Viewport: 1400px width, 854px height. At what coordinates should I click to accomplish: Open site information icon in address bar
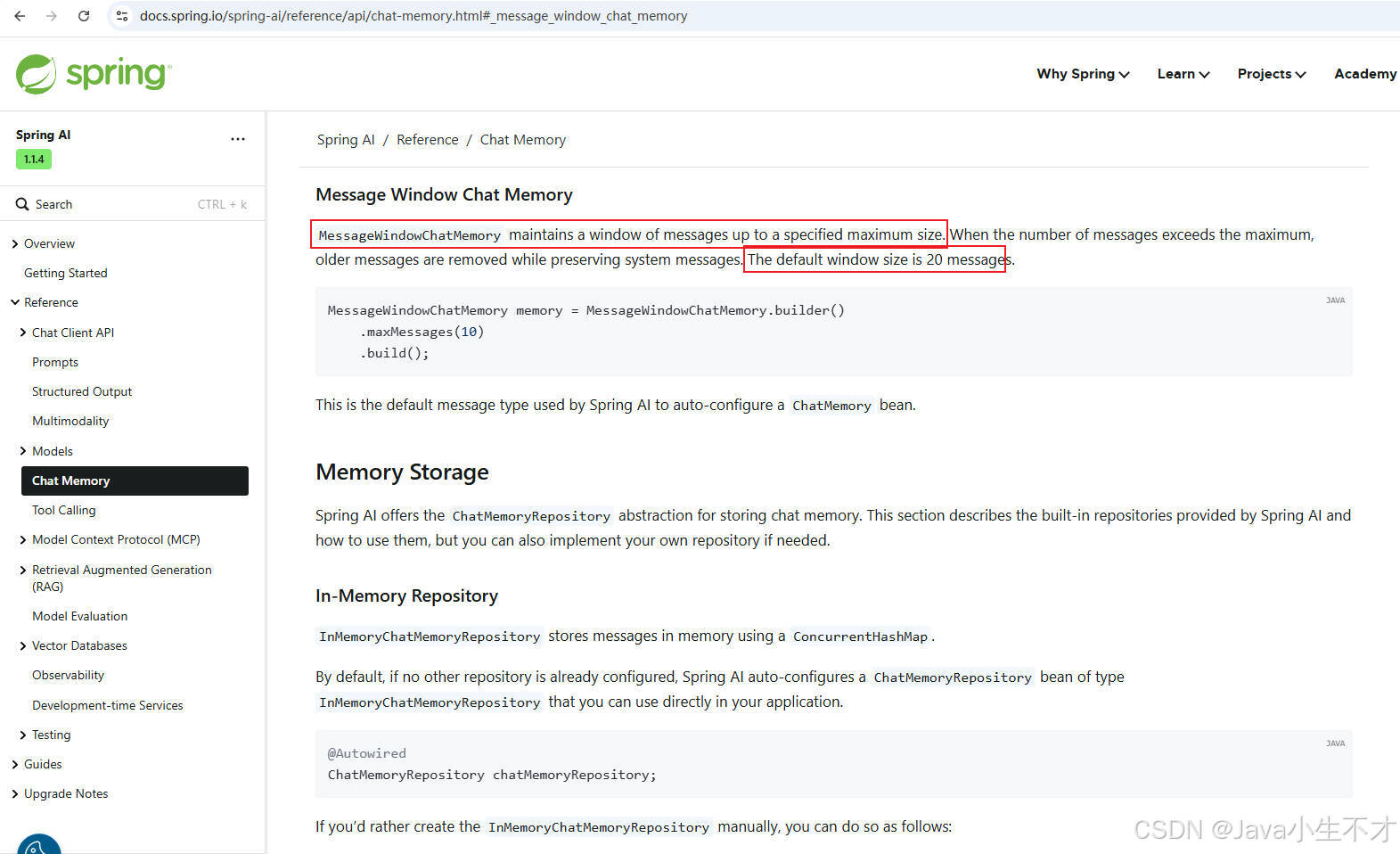click(x=122, y=16)
